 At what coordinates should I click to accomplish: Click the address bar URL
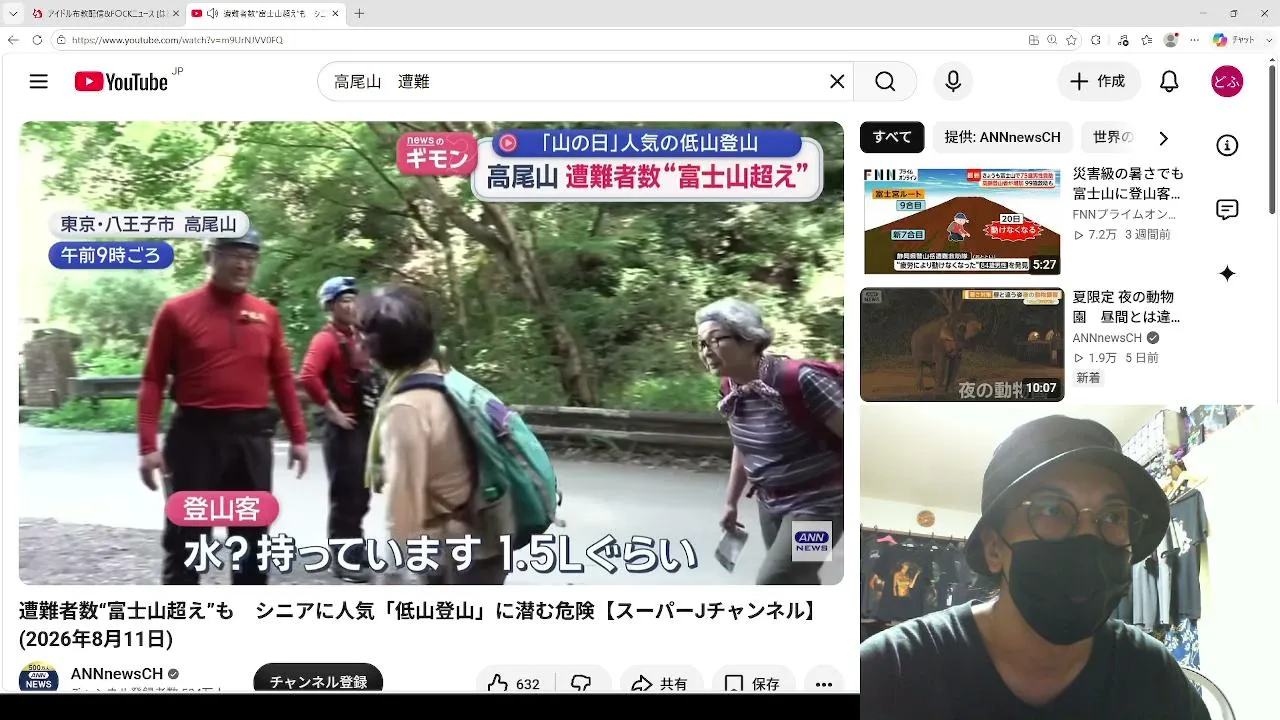click(177, 40)
